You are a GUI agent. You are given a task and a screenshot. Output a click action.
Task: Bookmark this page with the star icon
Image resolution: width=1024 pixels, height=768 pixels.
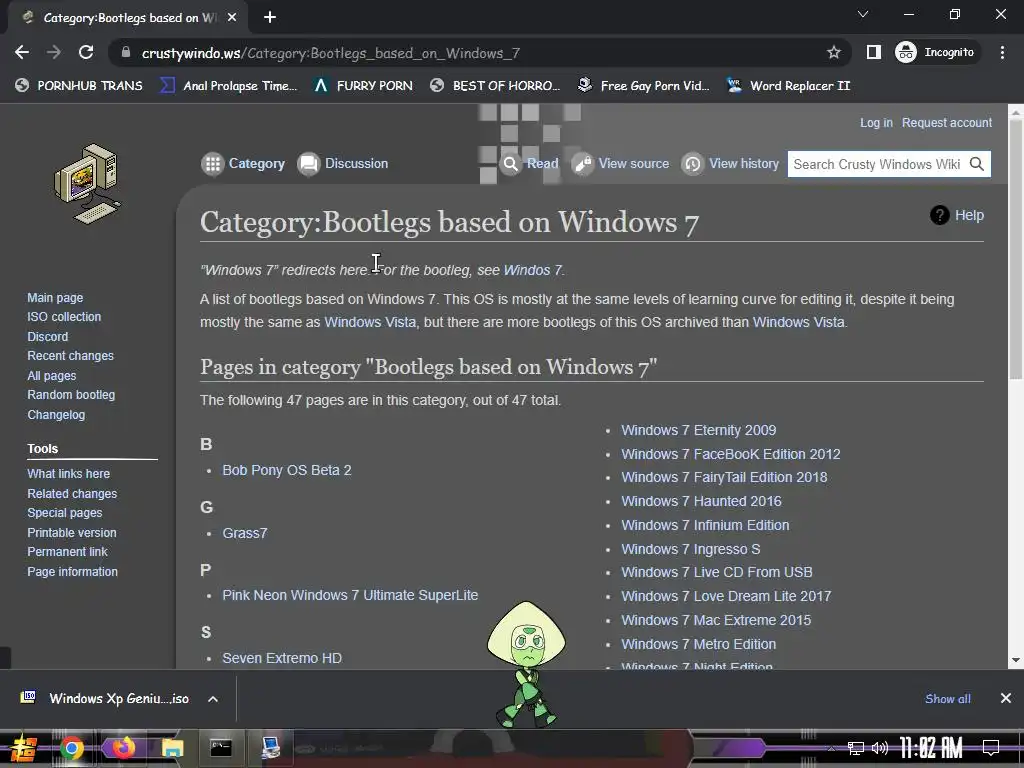click(833, 52)
